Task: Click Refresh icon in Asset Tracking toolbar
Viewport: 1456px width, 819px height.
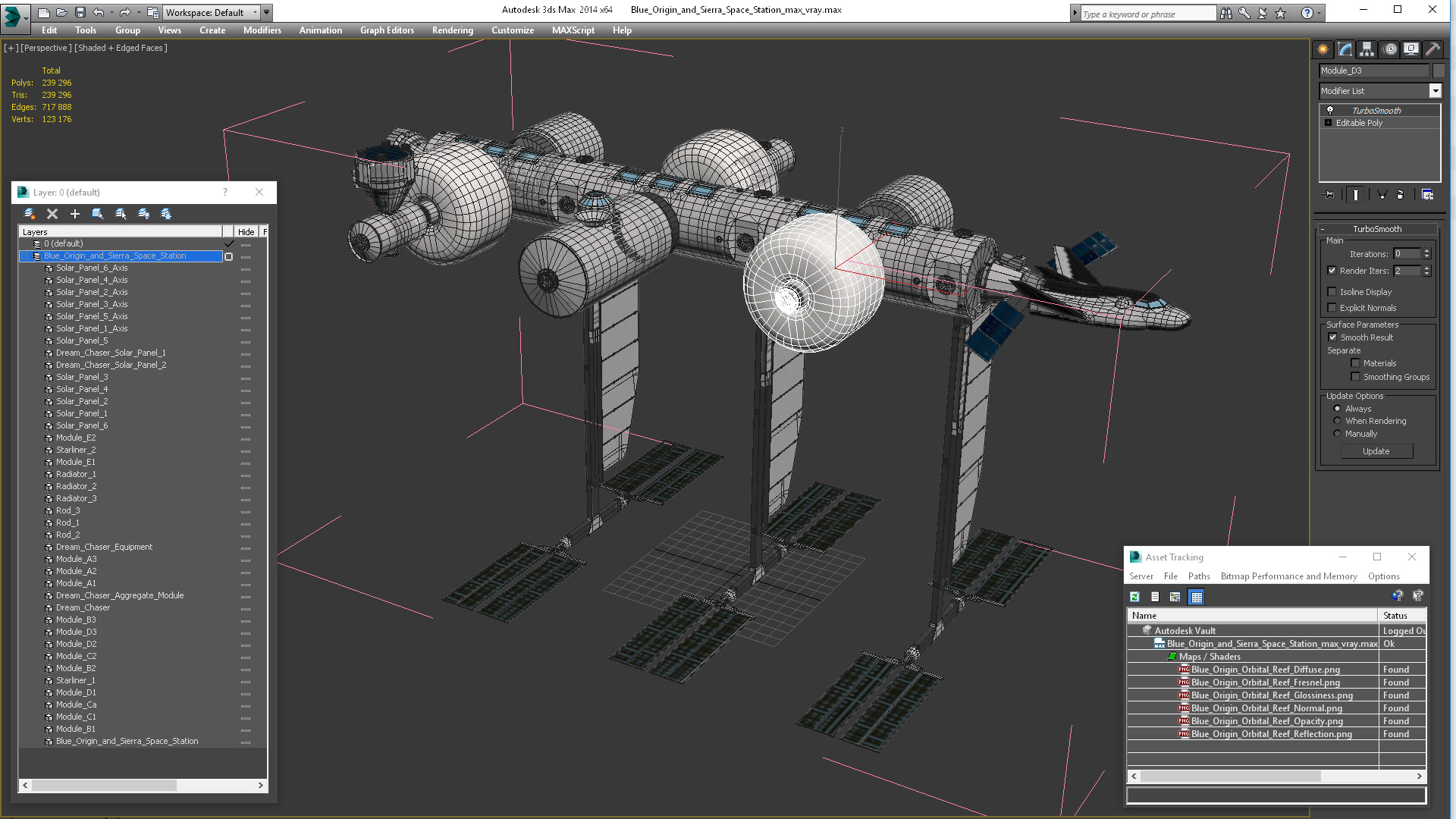Action: (x=1134, y=597)
